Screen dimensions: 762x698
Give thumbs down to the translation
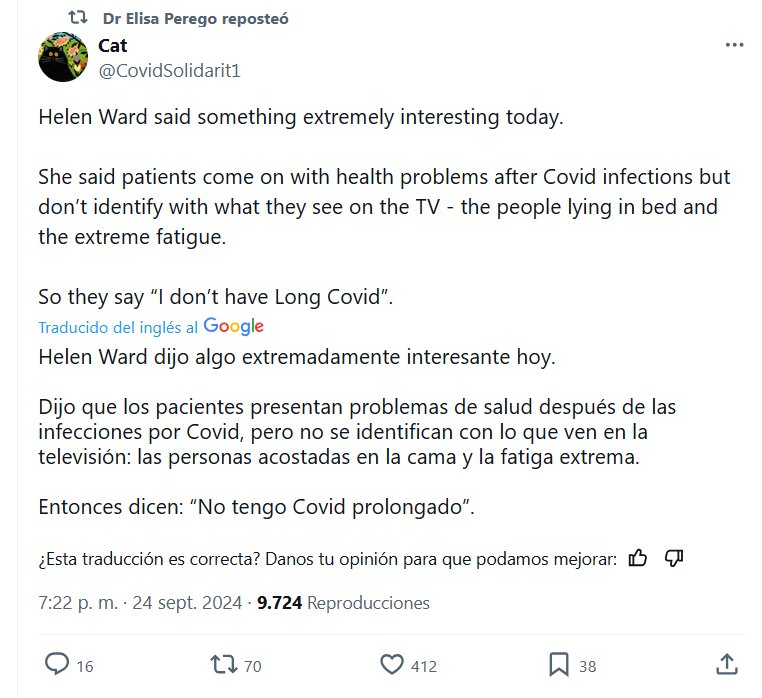coord(674,558)
